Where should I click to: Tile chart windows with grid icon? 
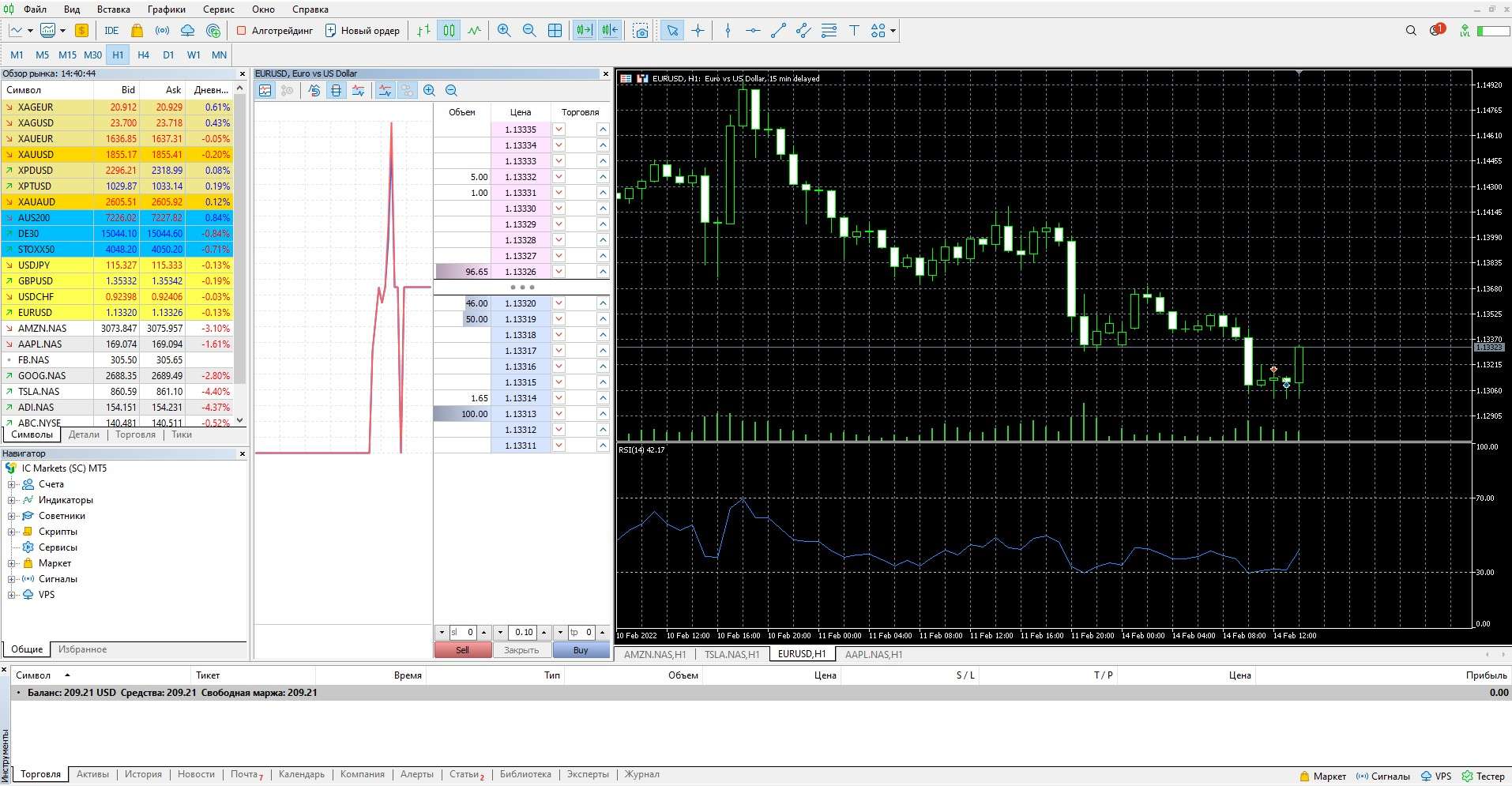tap(555, 31)
